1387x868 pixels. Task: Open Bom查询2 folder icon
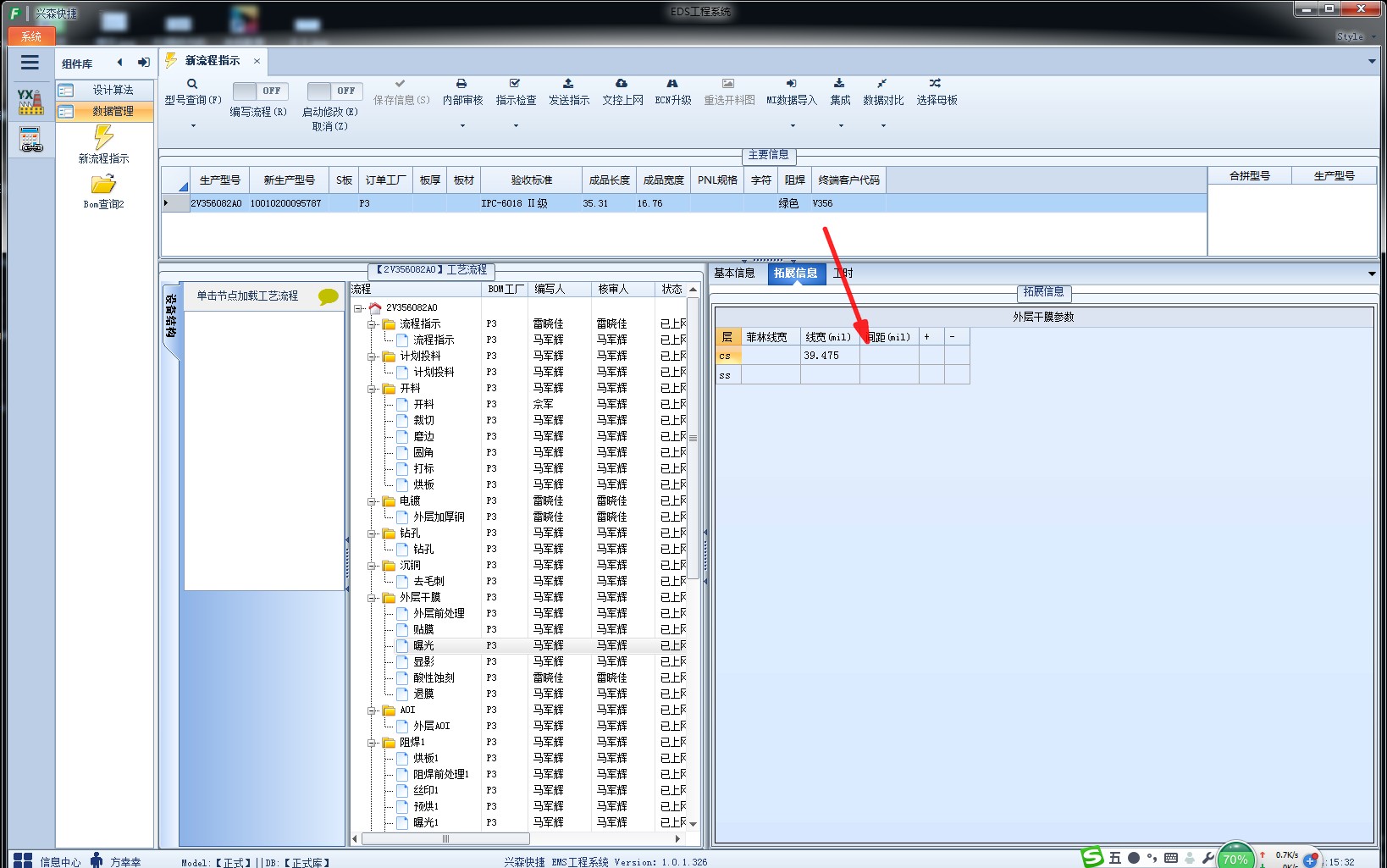click(103, 184)
